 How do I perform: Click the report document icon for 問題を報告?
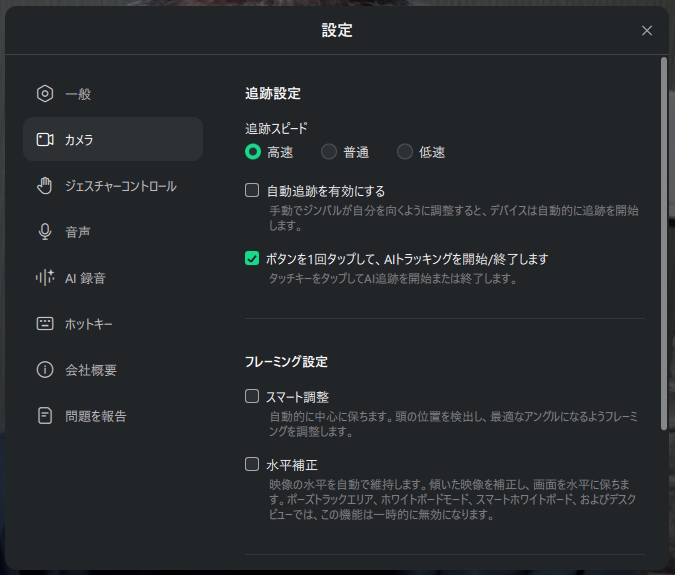tap(44, 416)
